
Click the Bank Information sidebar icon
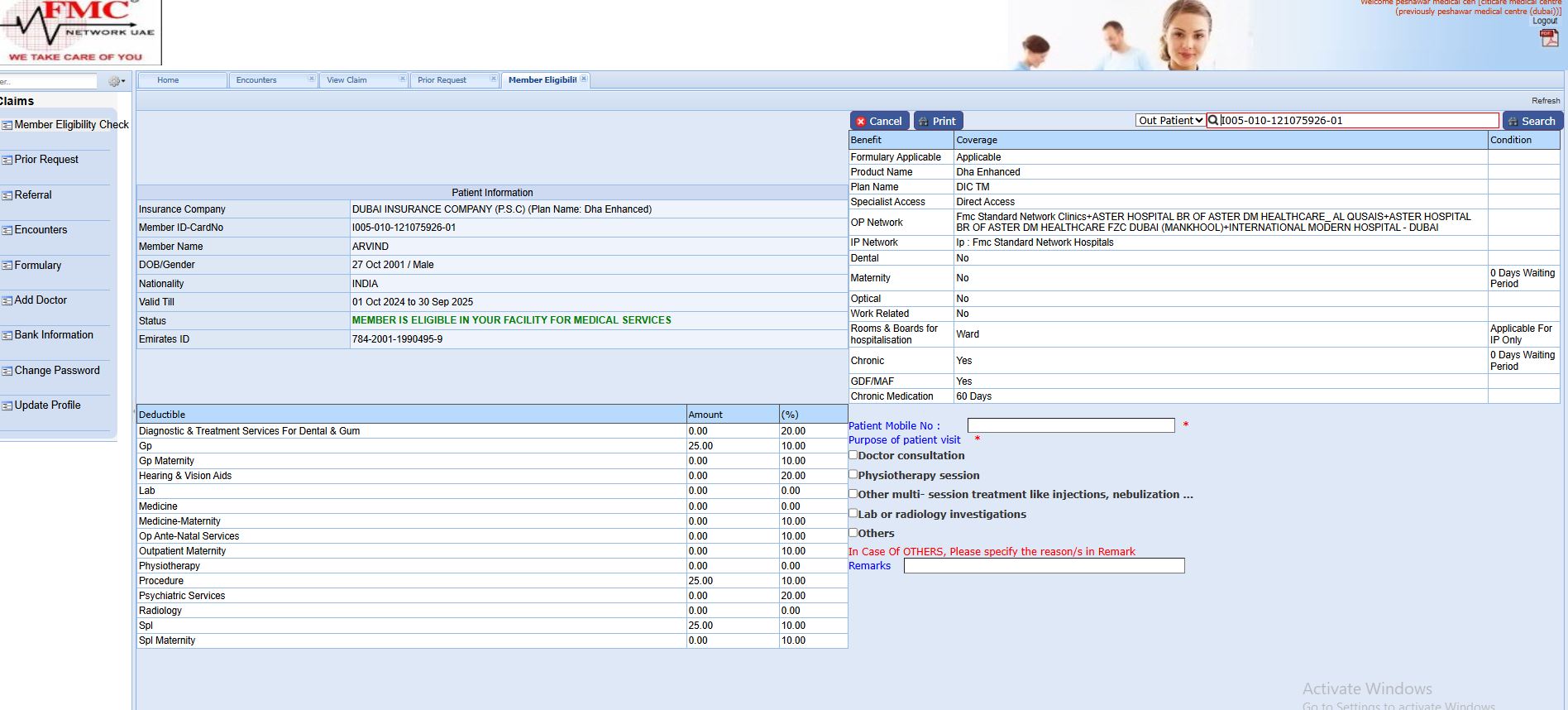coord(7,335)
